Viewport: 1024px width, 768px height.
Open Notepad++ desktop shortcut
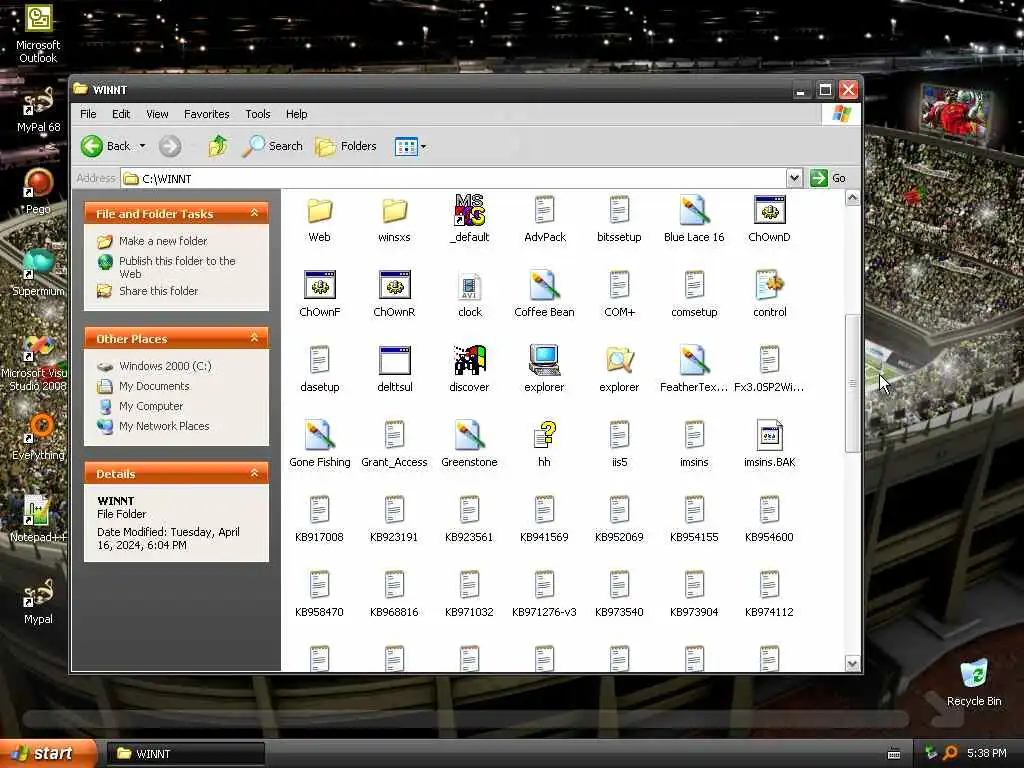[38, 520]
